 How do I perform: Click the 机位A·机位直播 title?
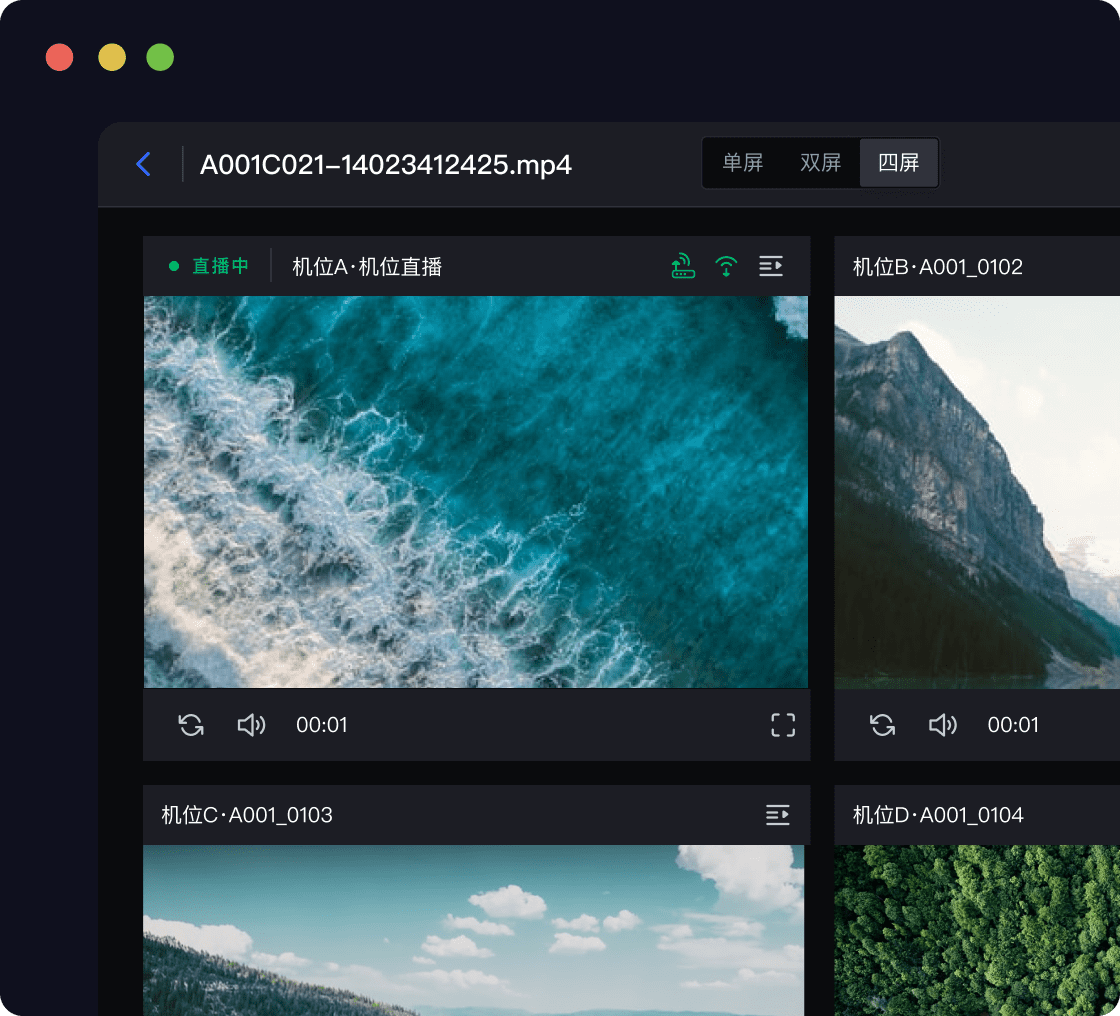coord(367,267)
